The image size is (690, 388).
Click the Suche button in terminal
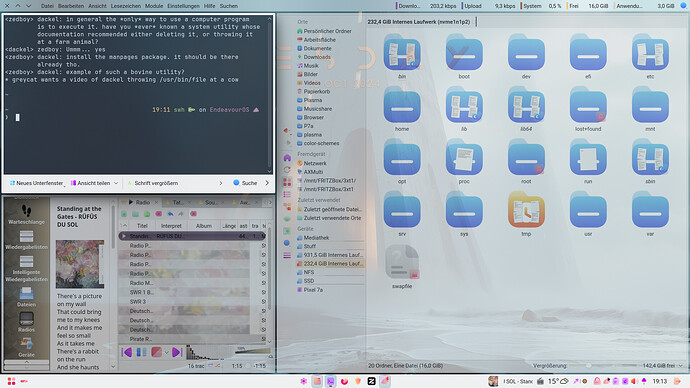coord(245,183)
